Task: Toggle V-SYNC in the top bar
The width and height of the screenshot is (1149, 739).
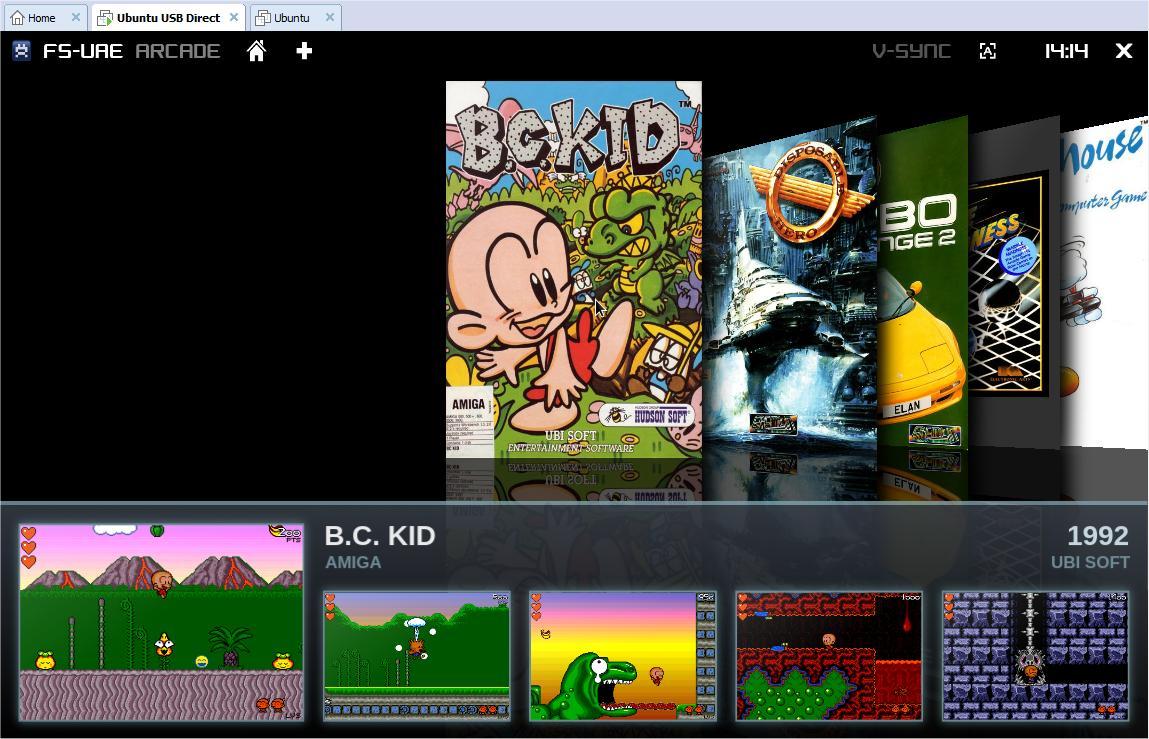Action: coord(912,51)
